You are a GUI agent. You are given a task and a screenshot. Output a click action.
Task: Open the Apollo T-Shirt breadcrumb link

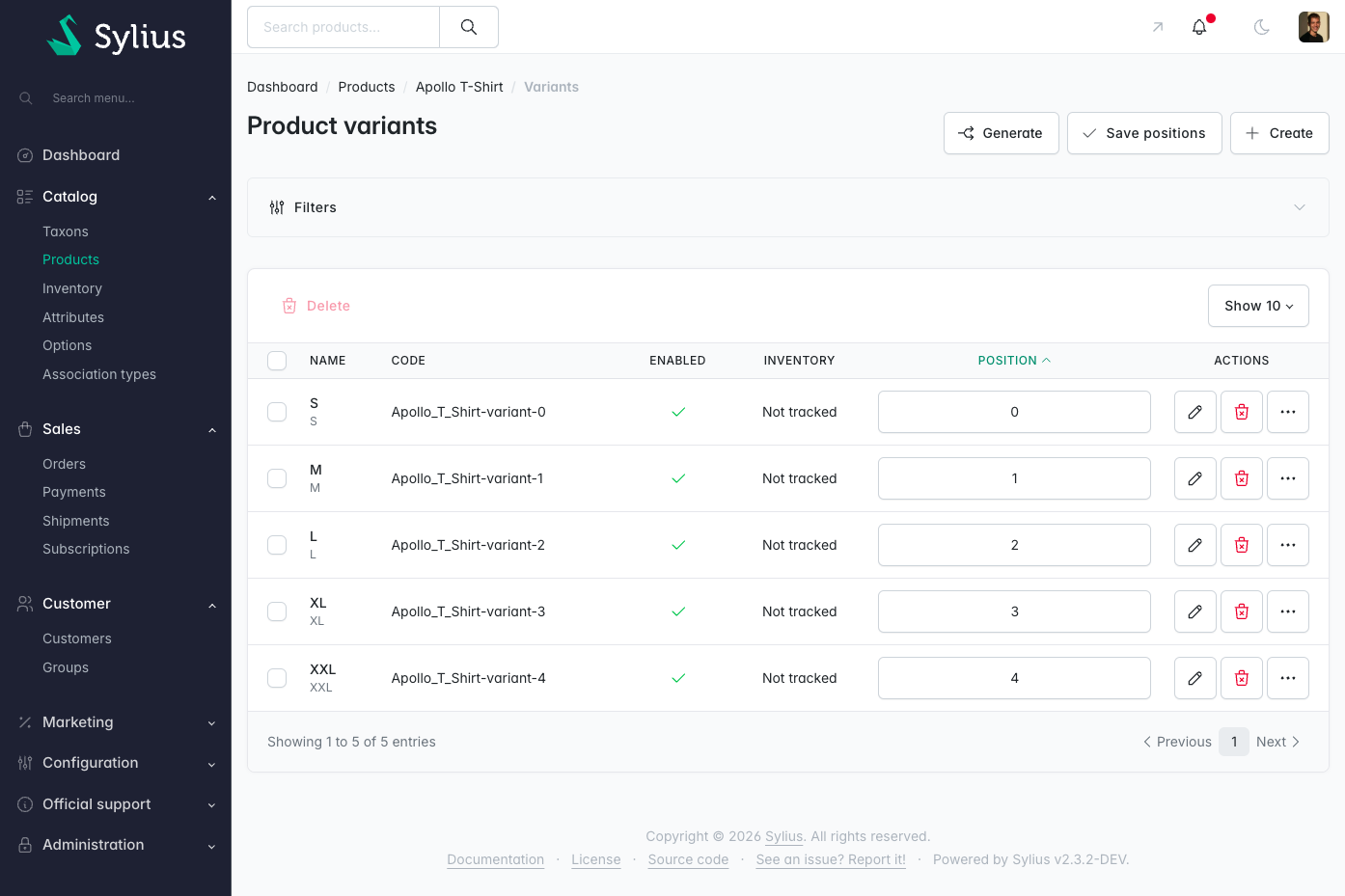pos(459,87)
